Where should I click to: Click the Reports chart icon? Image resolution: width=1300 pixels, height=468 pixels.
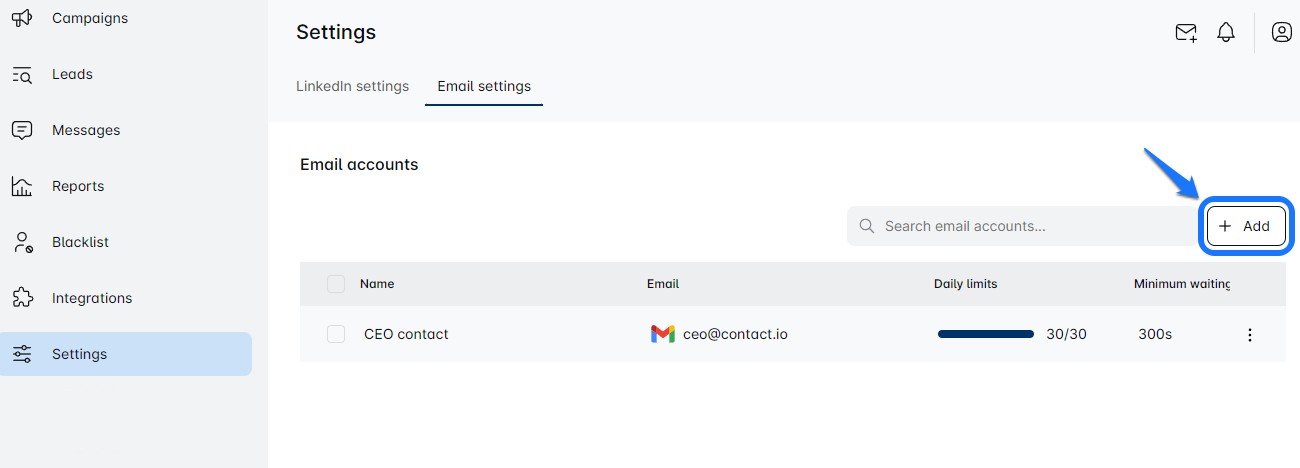click(x=22, y=186)
